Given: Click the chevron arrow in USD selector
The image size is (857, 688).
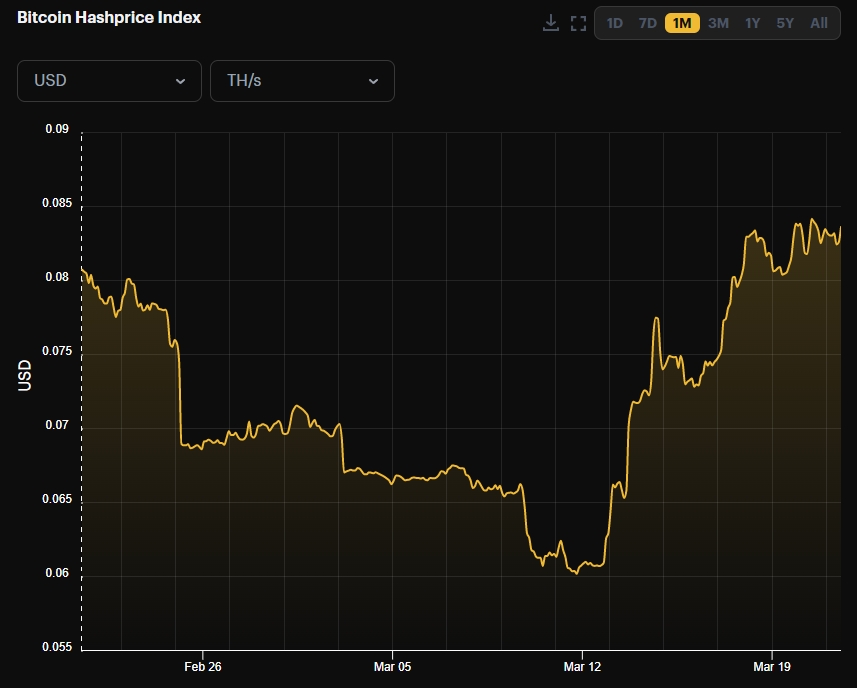Looking at the screenshot, I should 180,81.
